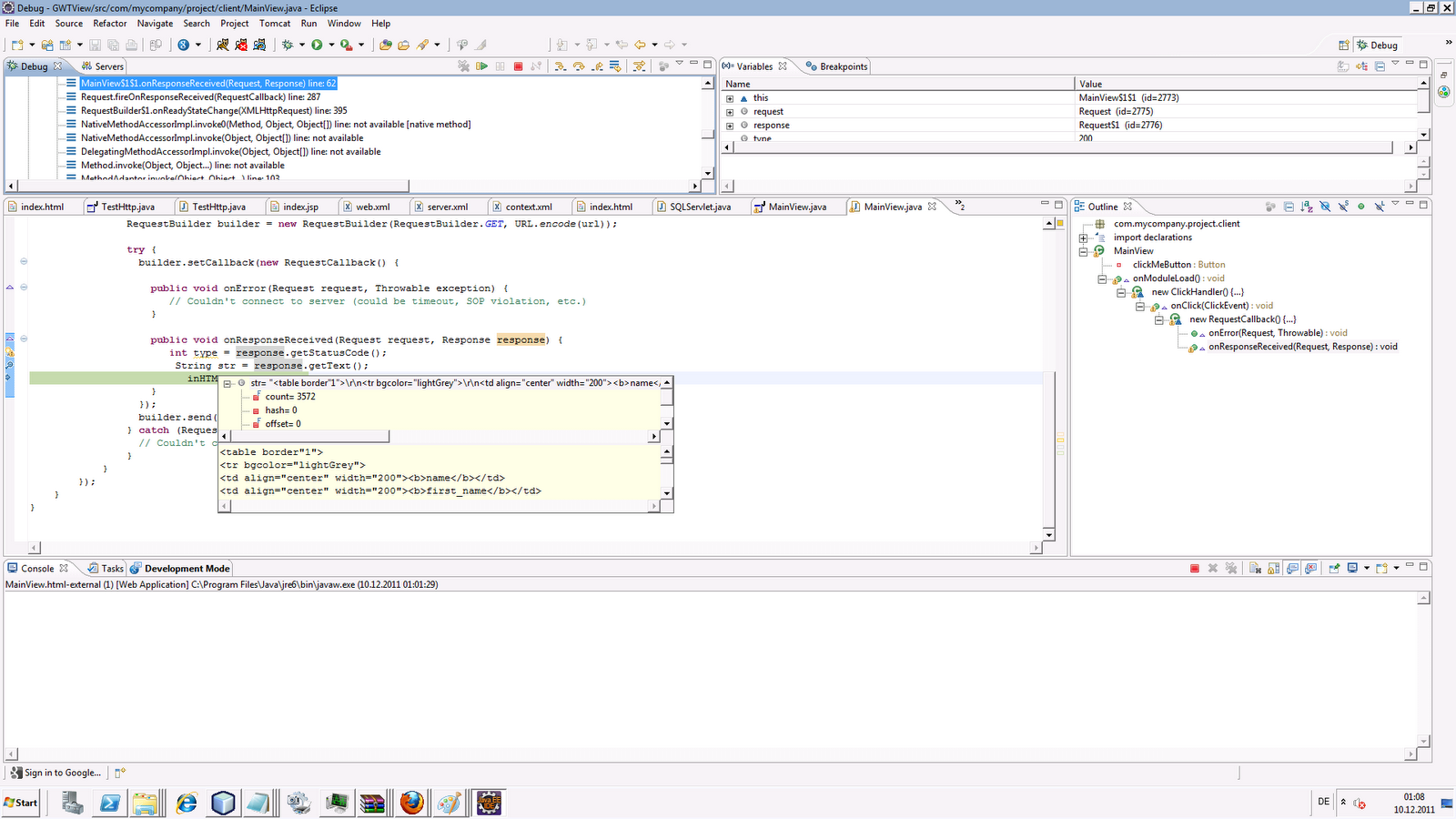Screen dimensions: 1456x819
Task: Click the Step Into icon
Action: click(x=561, y=66)
